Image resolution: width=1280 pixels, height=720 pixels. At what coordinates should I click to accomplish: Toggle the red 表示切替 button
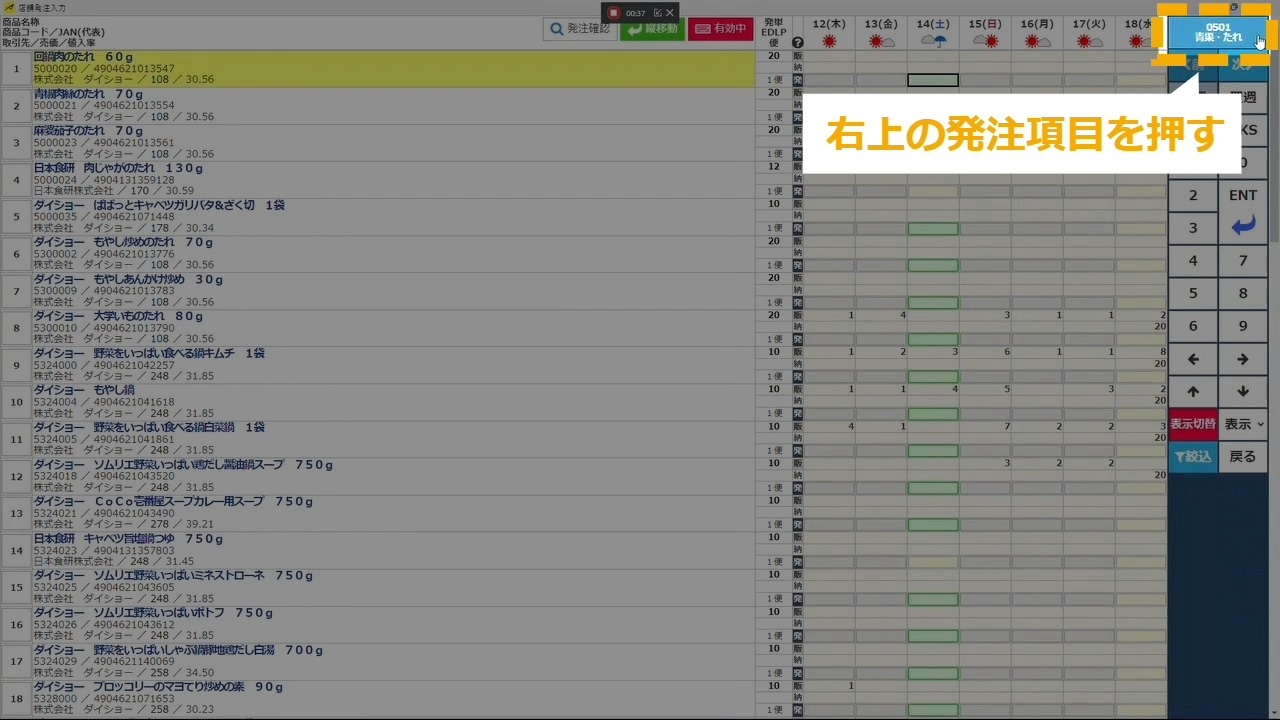[x=1193, y=424]
